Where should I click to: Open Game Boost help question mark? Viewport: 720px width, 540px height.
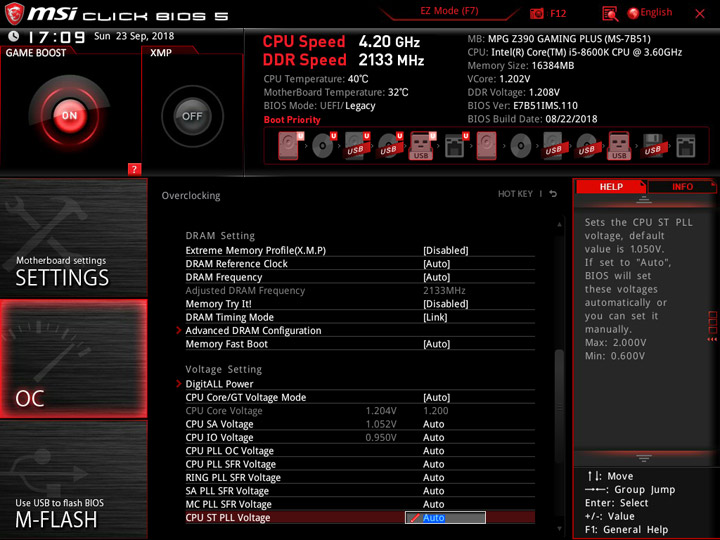coord(134,169)
